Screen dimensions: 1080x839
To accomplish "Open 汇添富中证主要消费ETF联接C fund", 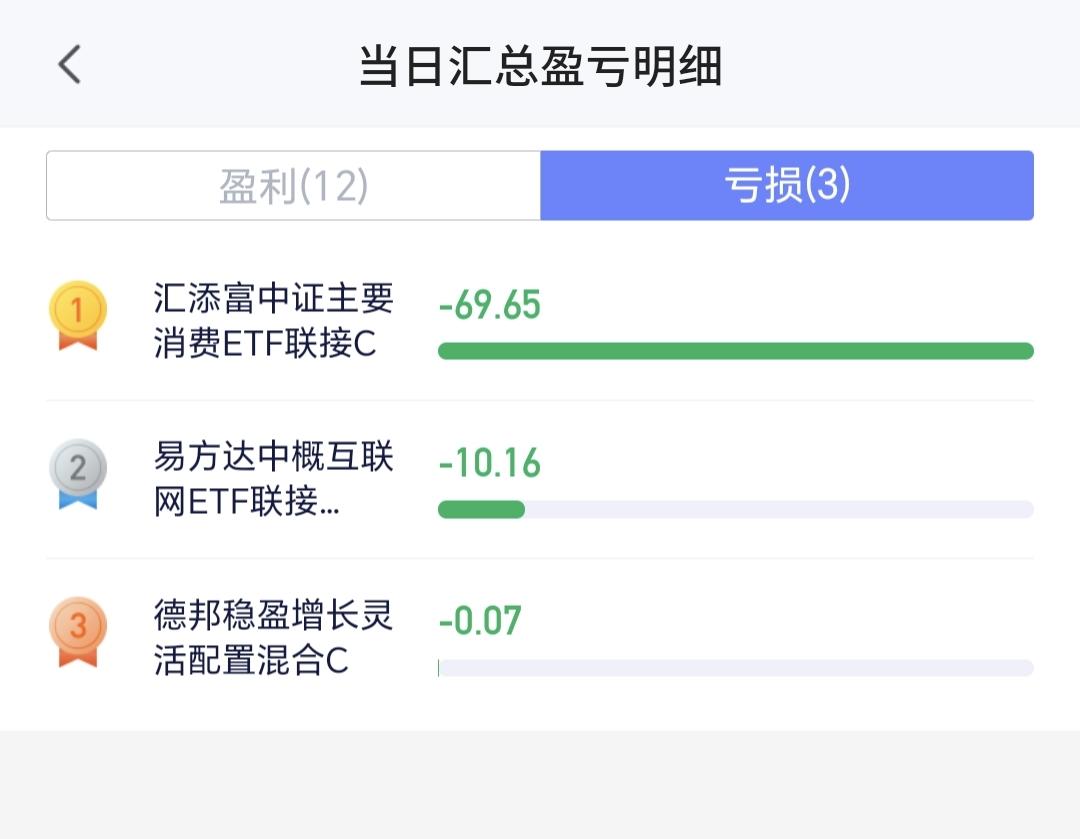I will [x=273, y=320].
